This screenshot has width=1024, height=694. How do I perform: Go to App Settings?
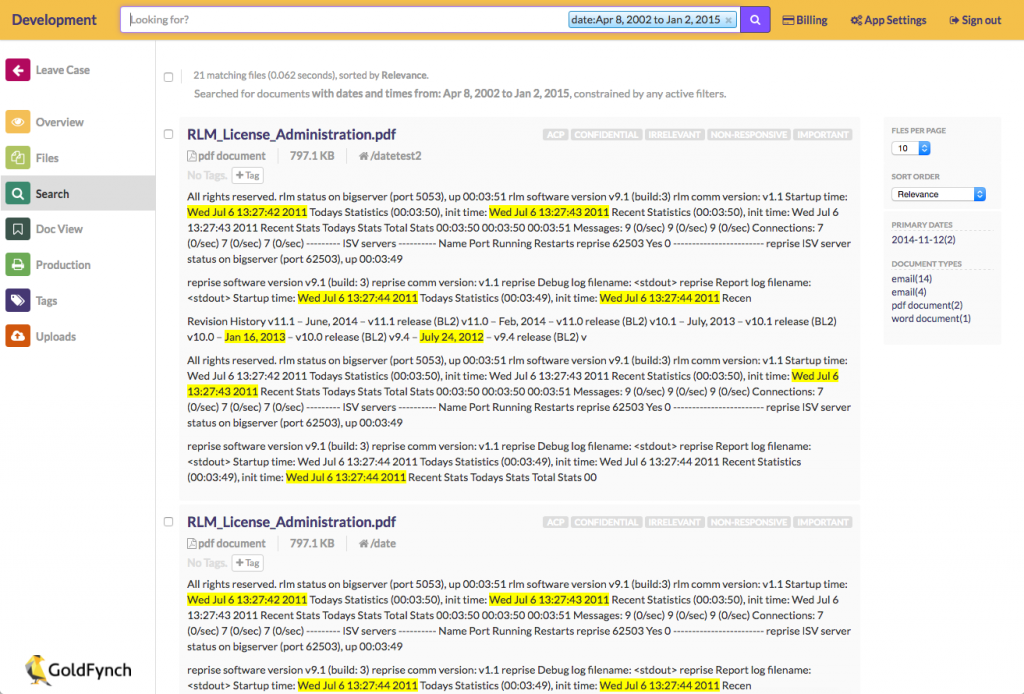click(x=887, y=19)
